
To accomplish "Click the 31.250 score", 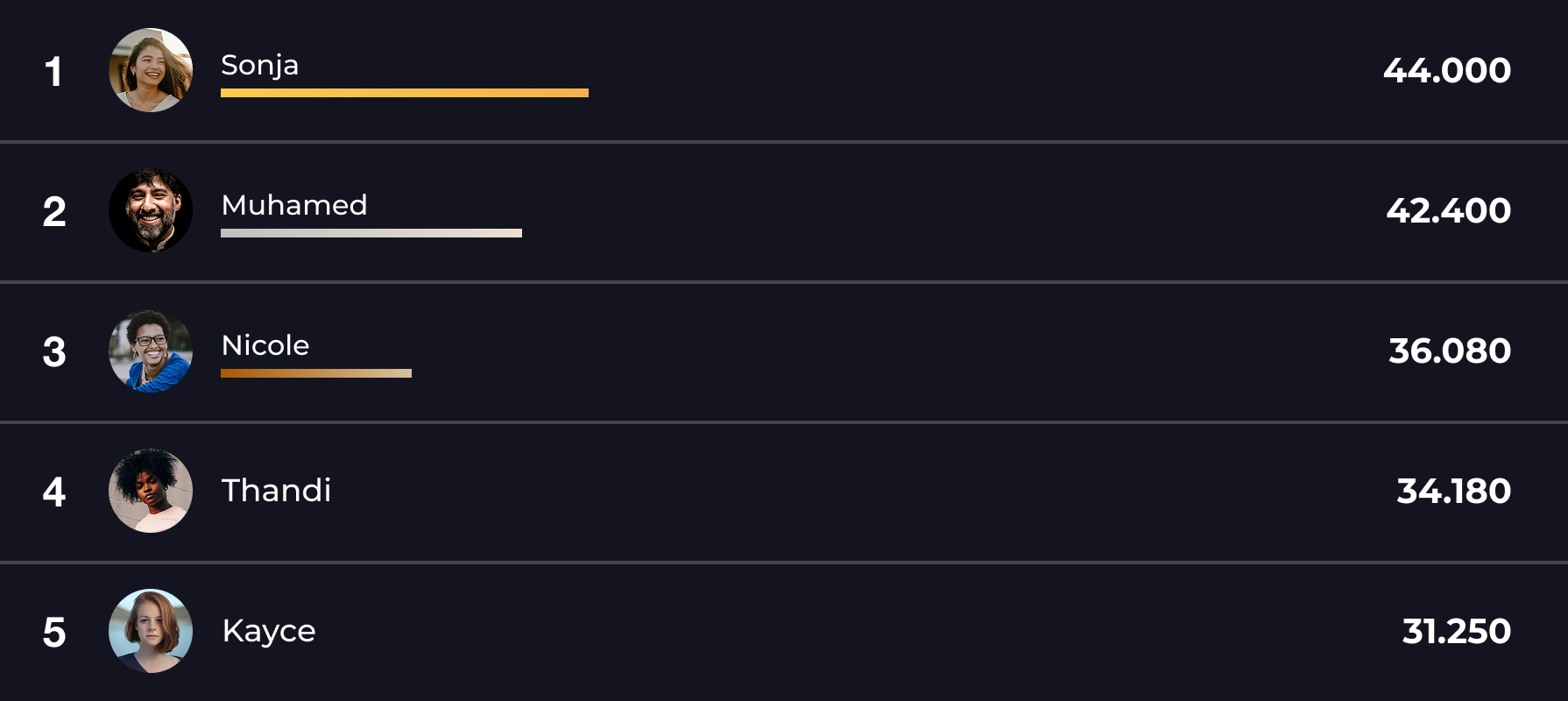I will [1457, 631].
